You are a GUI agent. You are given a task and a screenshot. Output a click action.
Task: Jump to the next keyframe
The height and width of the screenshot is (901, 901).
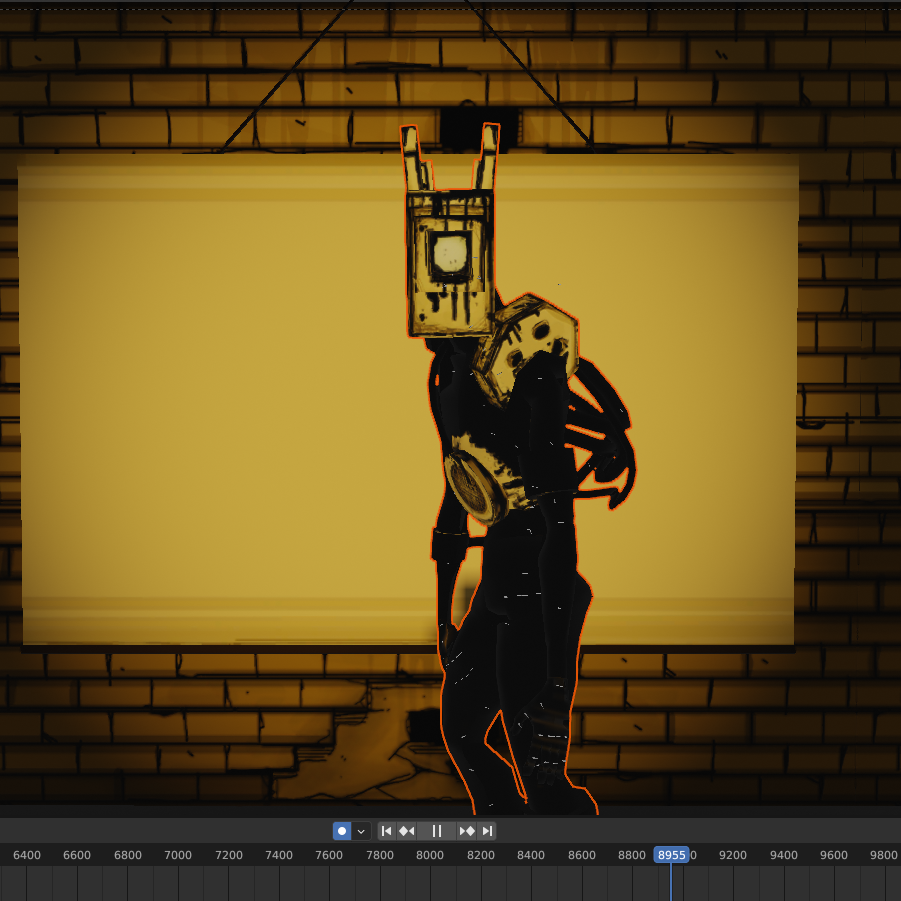click(x=467, y=831)
